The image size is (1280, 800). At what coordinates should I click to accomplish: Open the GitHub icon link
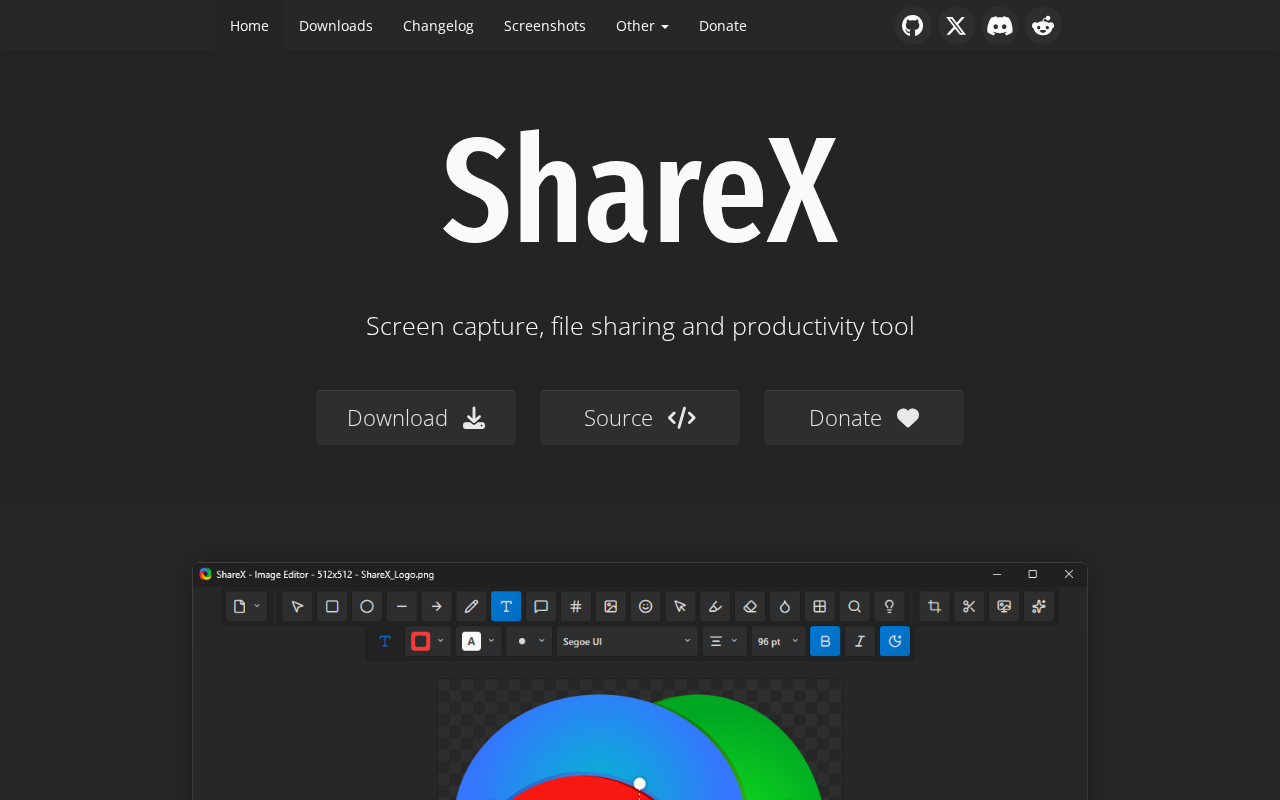tap(913, 26)
